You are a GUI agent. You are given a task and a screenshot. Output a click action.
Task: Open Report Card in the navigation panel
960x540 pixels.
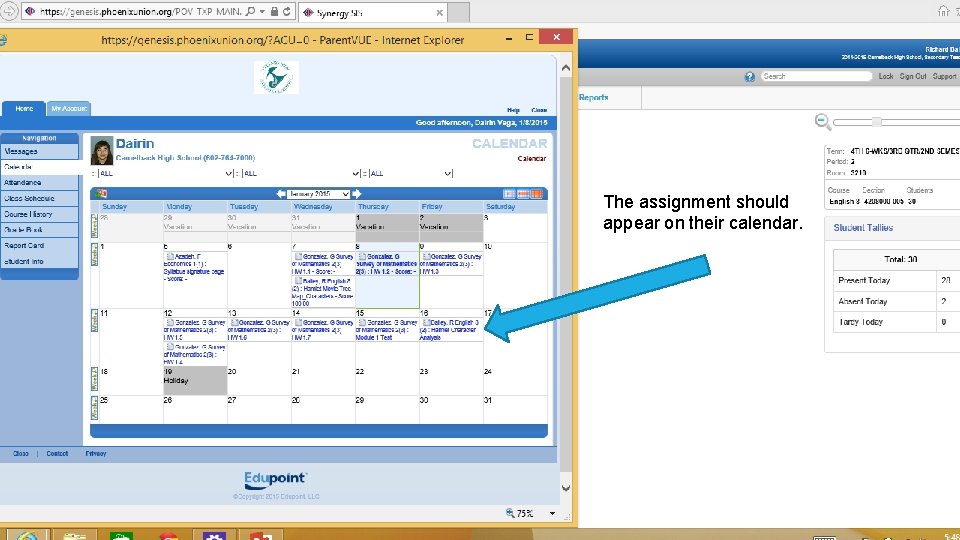pos(40,246)
